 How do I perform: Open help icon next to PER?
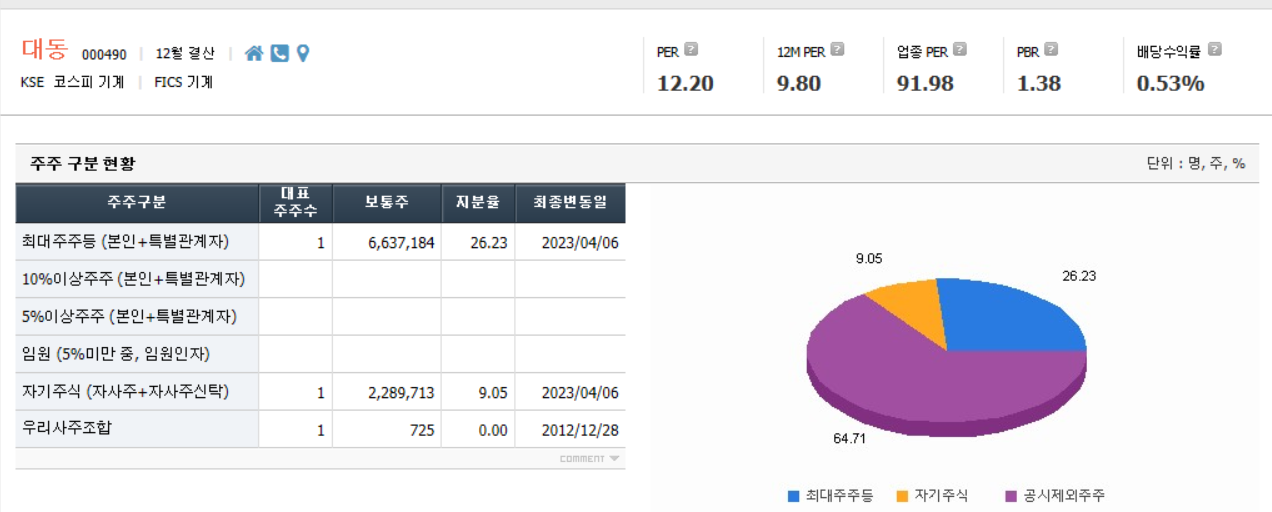pos(691,49)
